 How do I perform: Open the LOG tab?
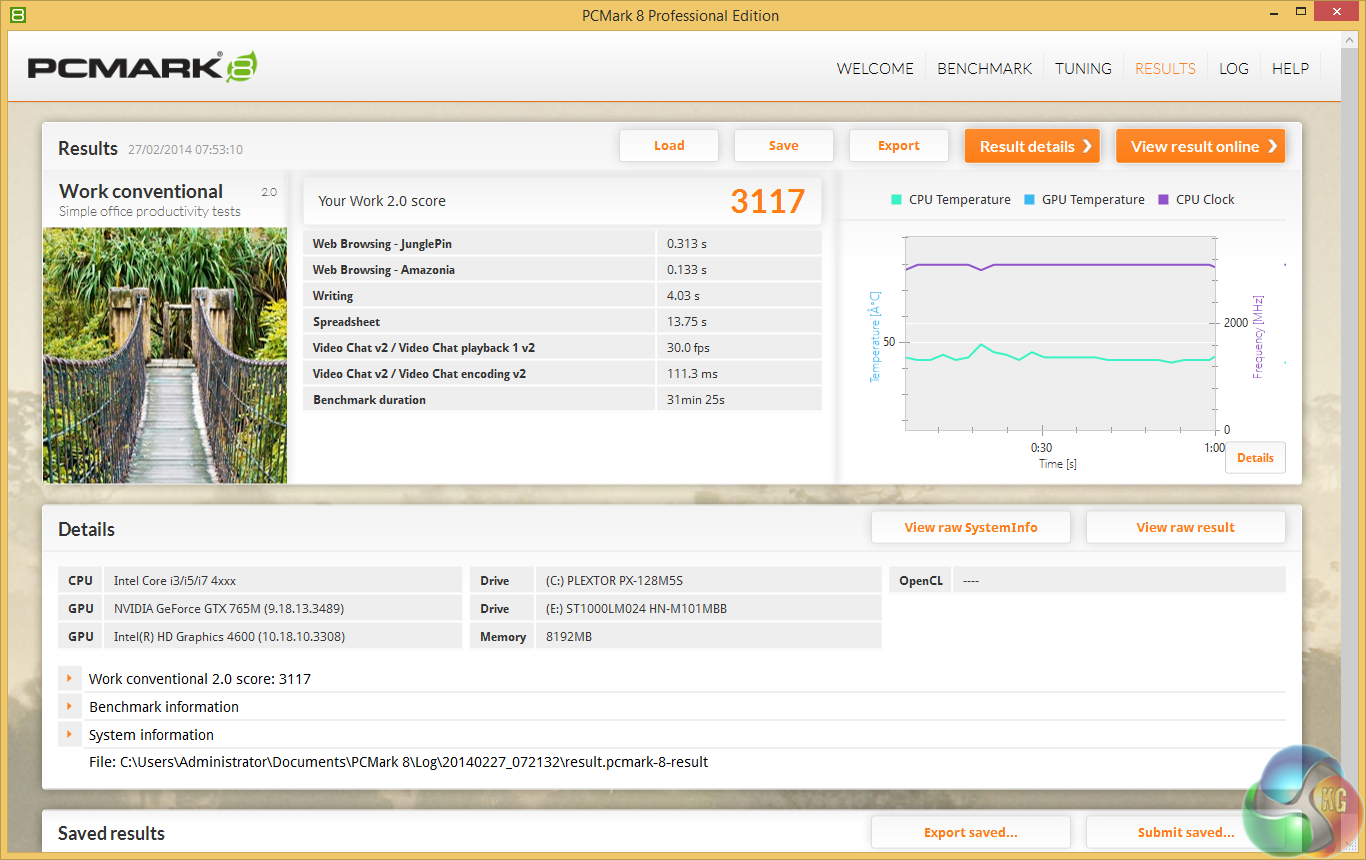tap(1233, 69)
